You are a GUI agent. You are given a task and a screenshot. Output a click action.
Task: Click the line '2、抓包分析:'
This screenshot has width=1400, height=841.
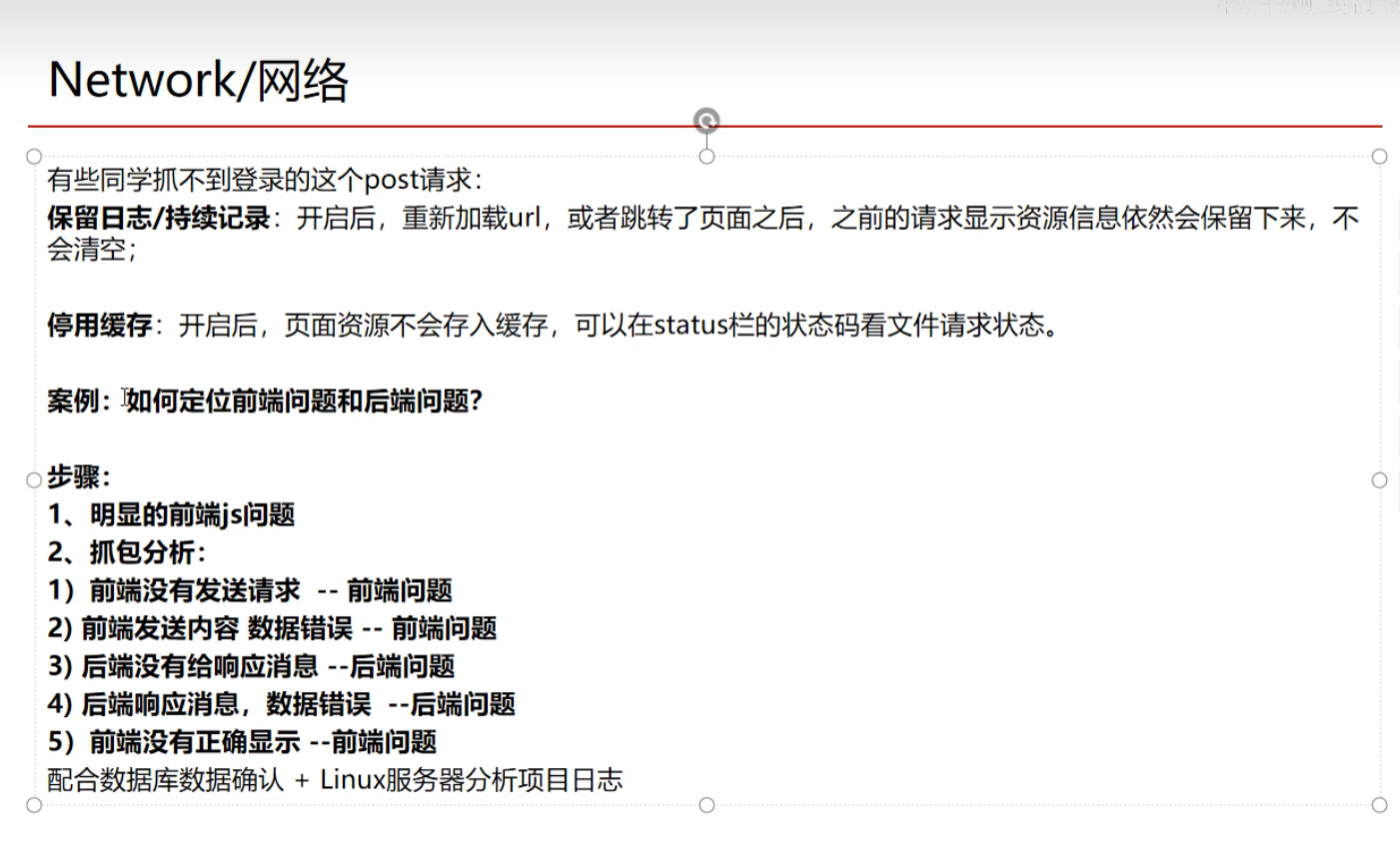126,553
